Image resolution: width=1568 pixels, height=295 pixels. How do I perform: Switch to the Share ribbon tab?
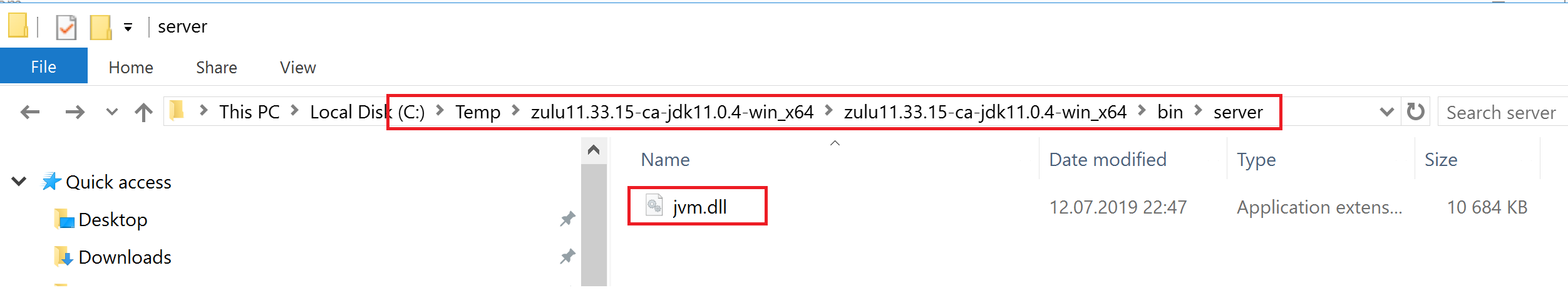(x=216, y=68)
